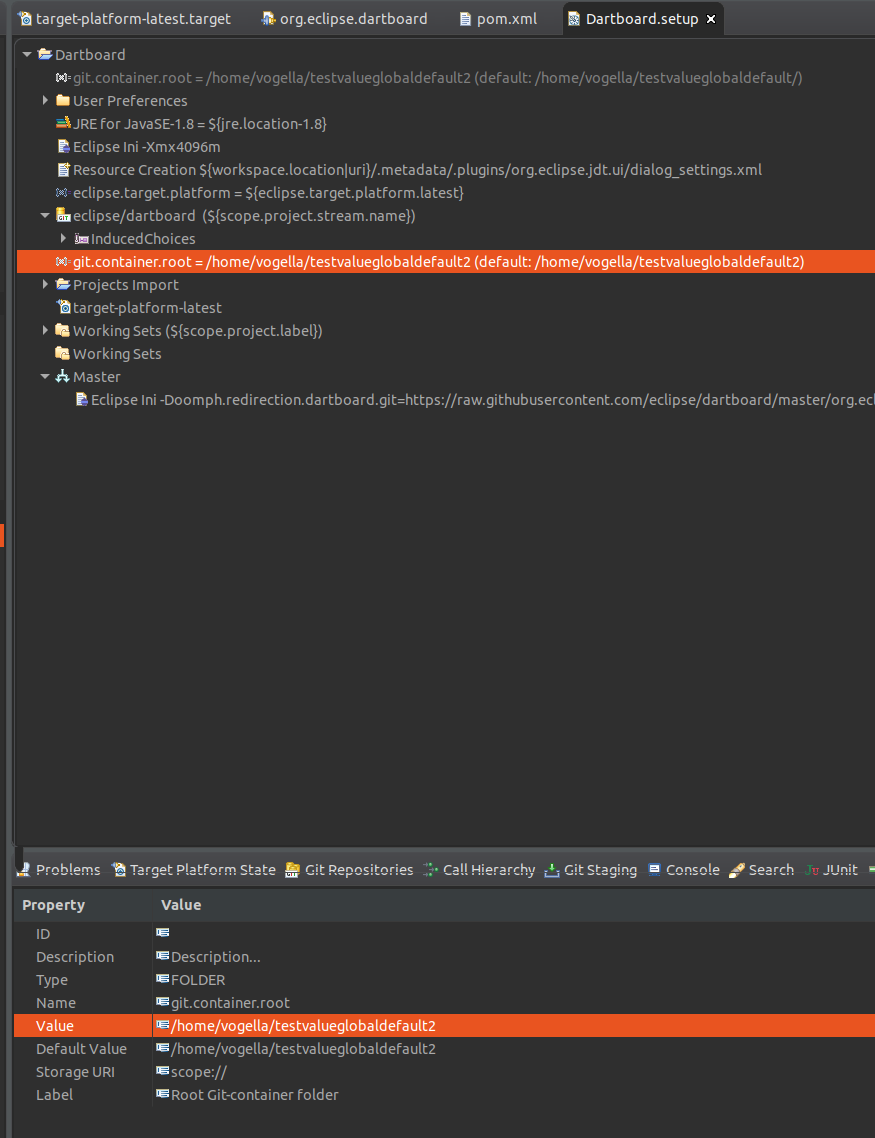Screen dimensions: 875x1138
Task: Click the InducedChoices icon
Action: point(81,239)
